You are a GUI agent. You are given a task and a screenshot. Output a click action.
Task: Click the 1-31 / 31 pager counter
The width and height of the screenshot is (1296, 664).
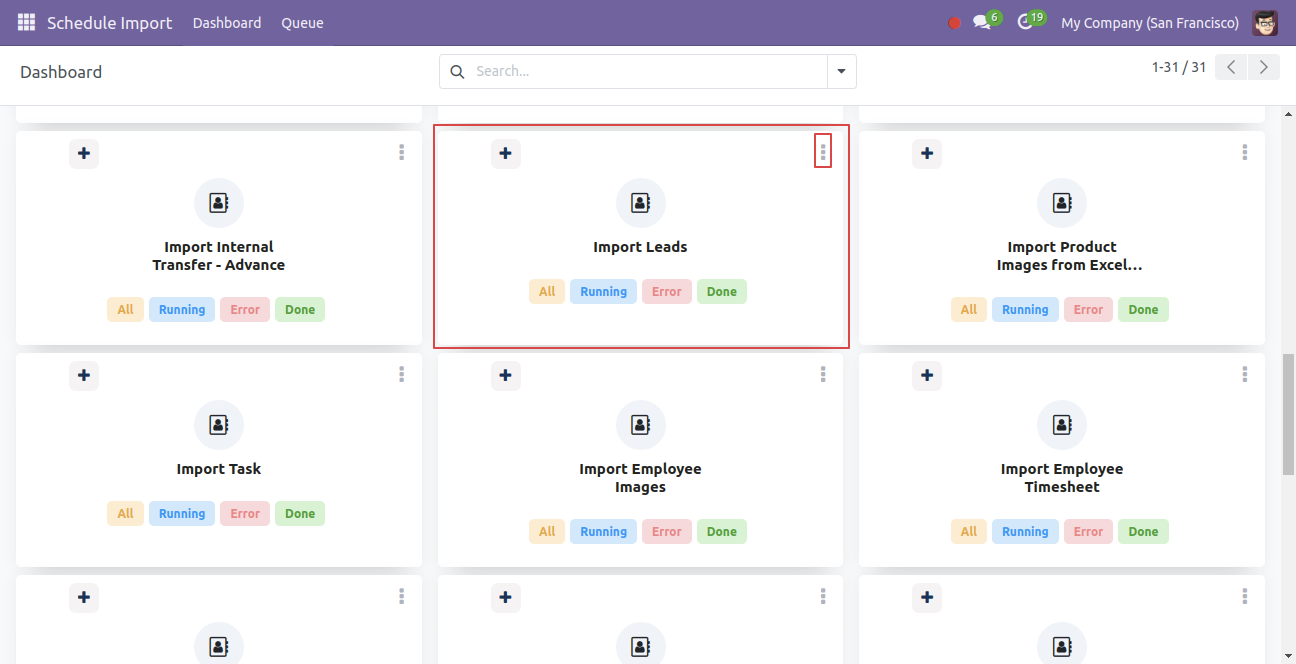(1179, 67)
